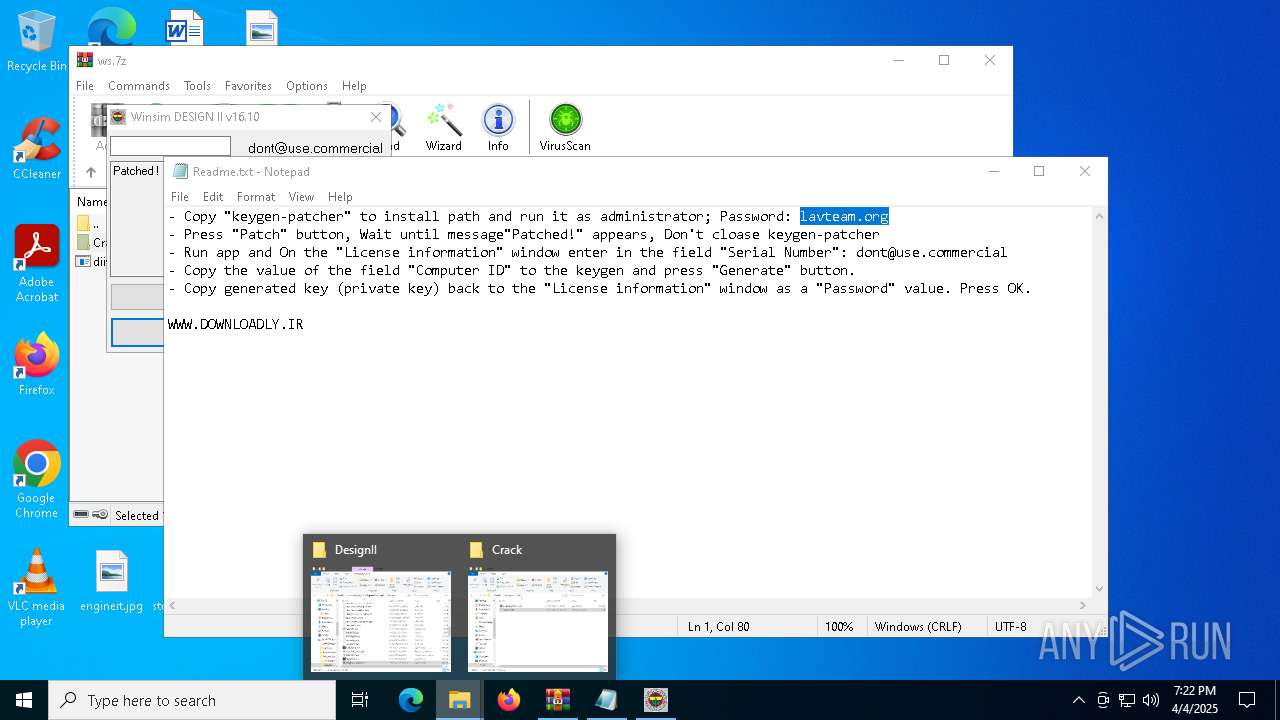The image size is (1280, 720).
Task: Switch to WinRAR on taskbar
Action: pyautogui.click(x=558, y=700)
